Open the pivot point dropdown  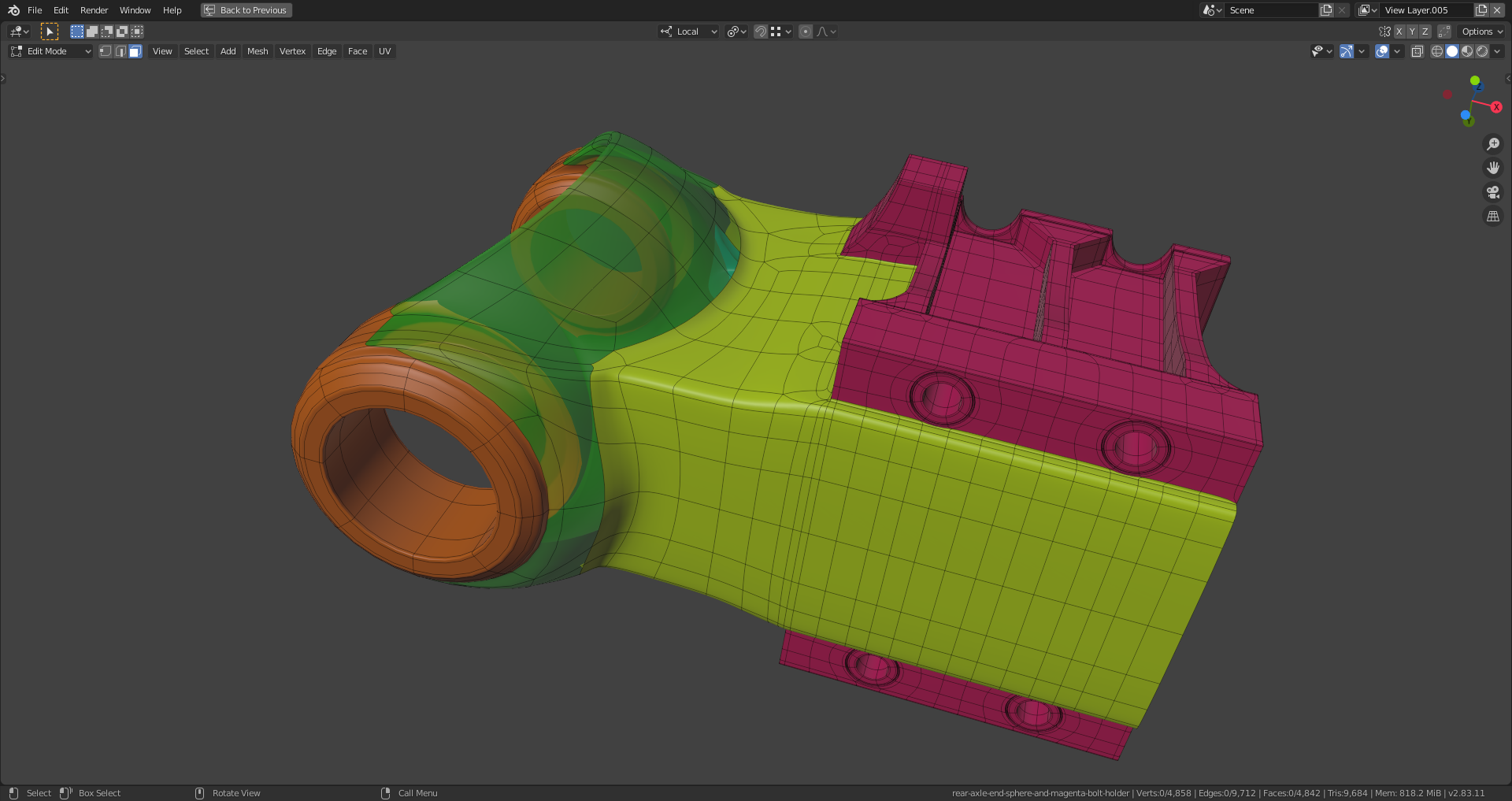737,32
